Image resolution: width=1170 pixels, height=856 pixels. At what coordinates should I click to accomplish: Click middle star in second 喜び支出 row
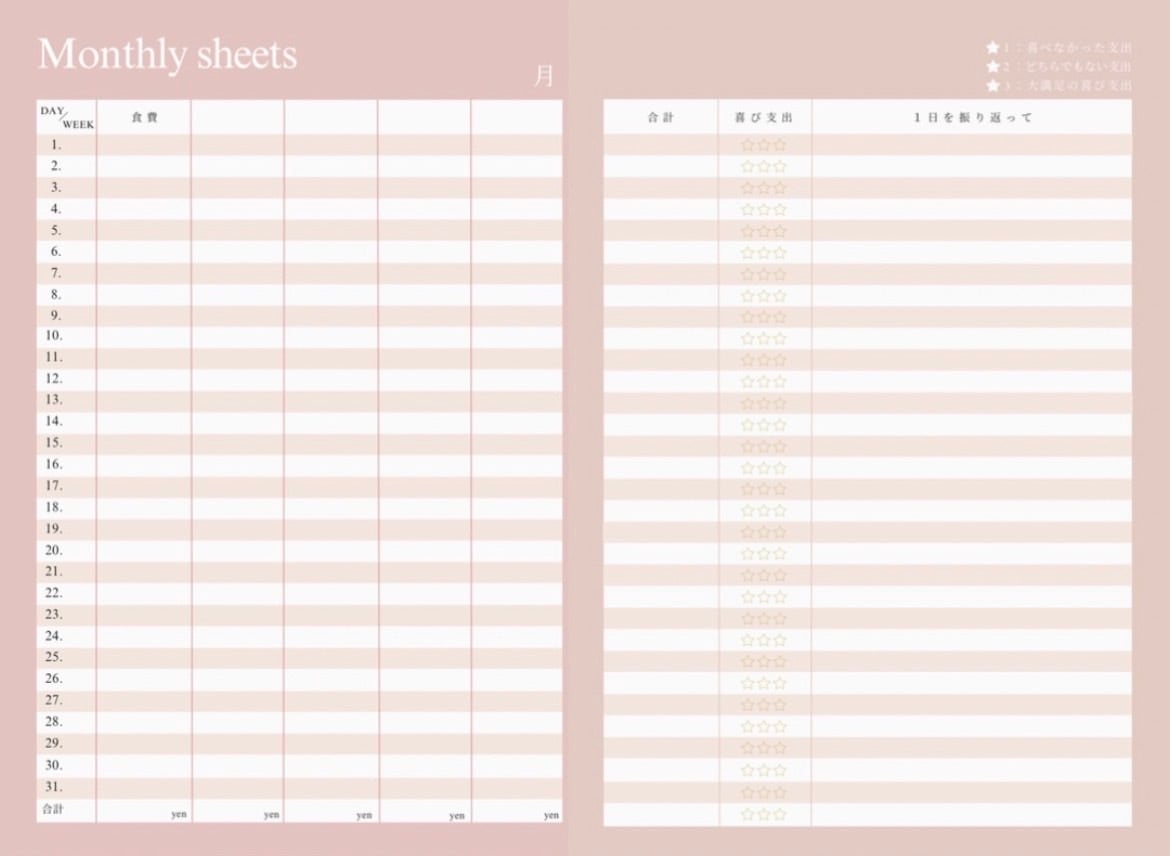764,166
